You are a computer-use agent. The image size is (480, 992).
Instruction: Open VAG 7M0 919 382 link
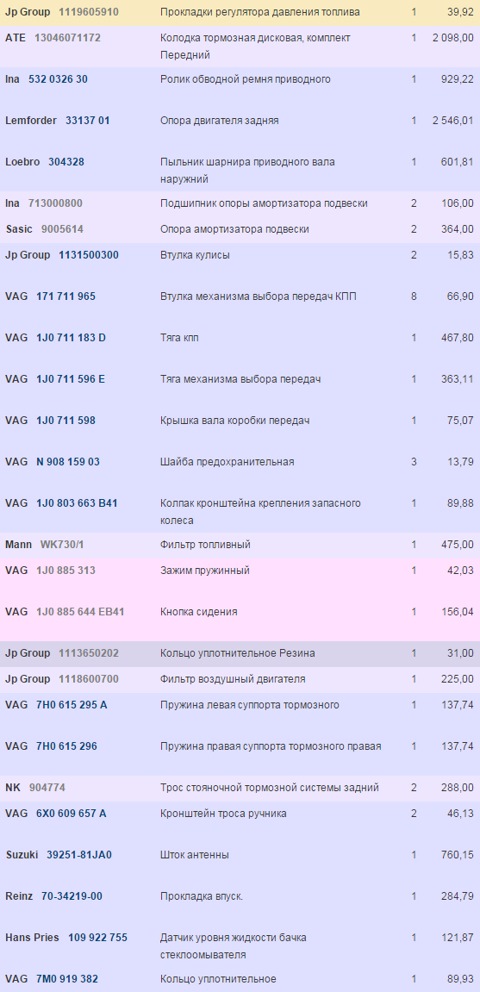68,979
